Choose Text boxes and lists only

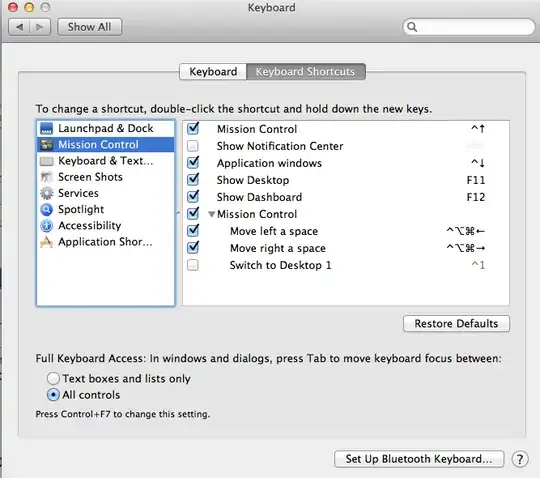click(53, 378)
